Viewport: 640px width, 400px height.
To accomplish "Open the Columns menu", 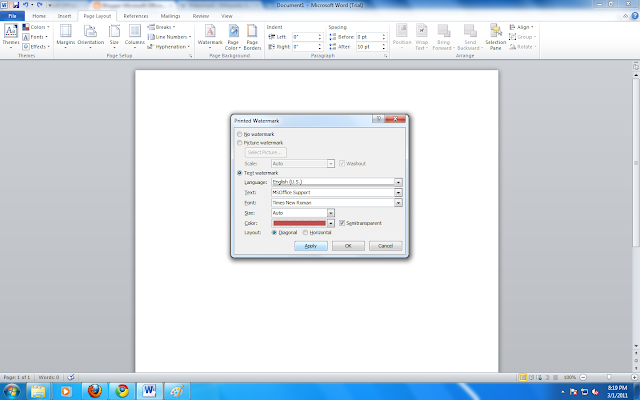I will [x=135, y=36].
